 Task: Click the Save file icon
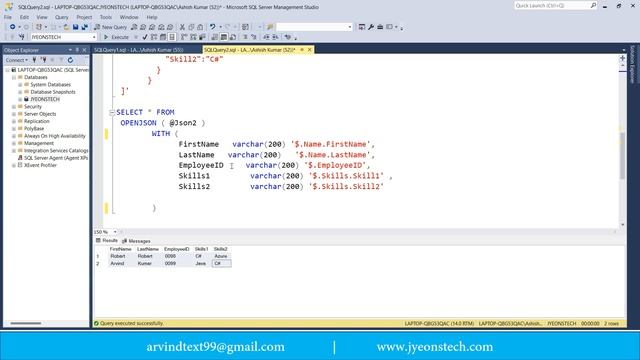[x=76, y=27]
